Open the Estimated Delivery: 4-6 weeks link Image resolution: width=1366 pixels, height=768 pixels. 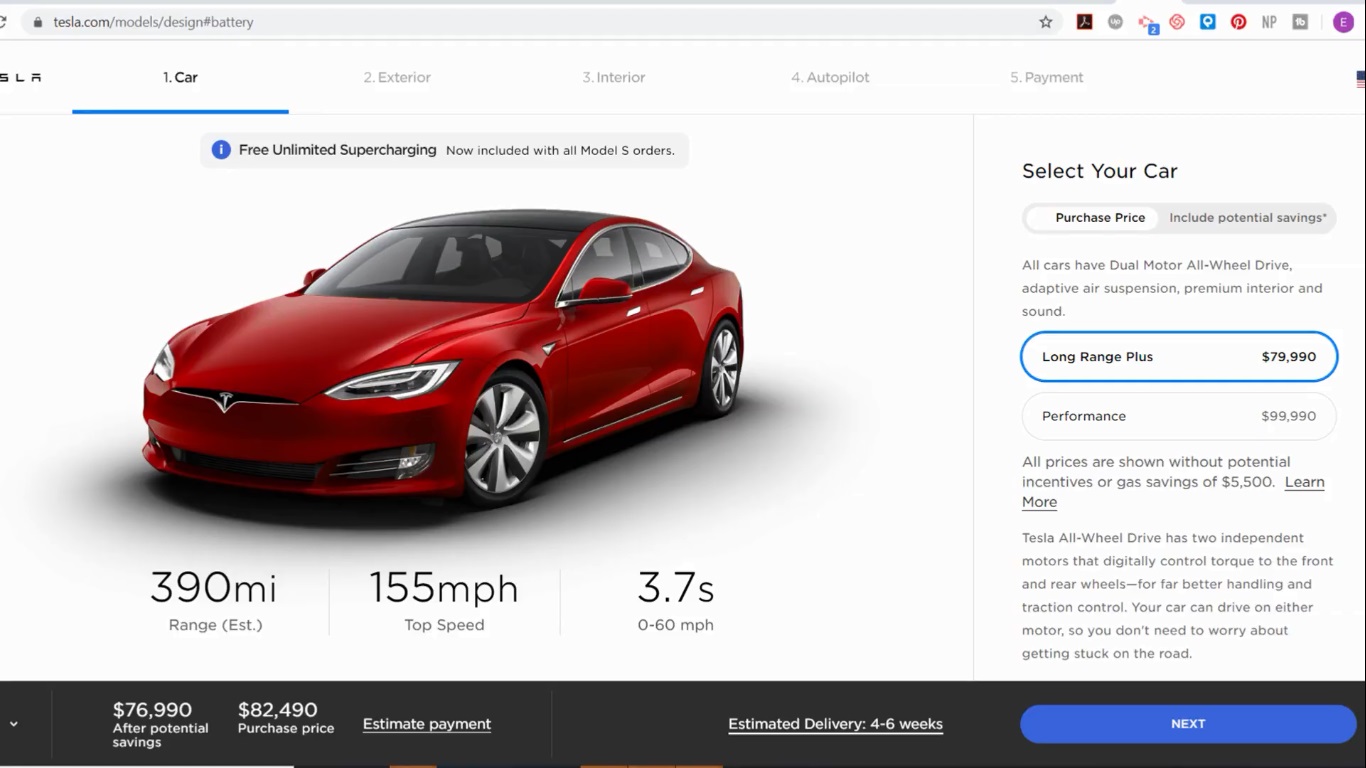835,724
